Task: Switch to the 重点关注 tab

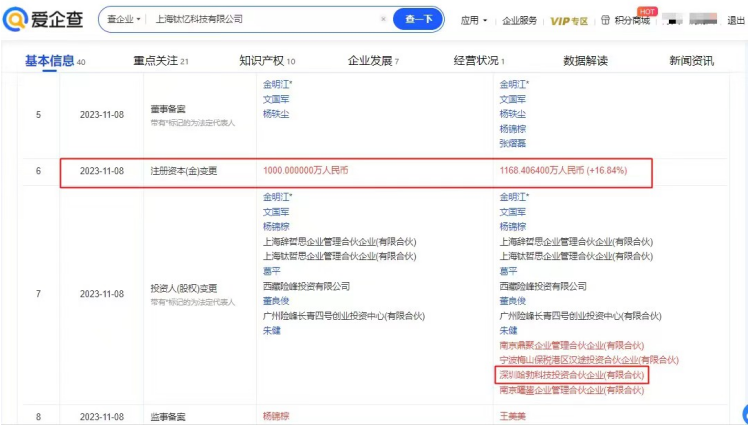Action: [x=161, y=61]
